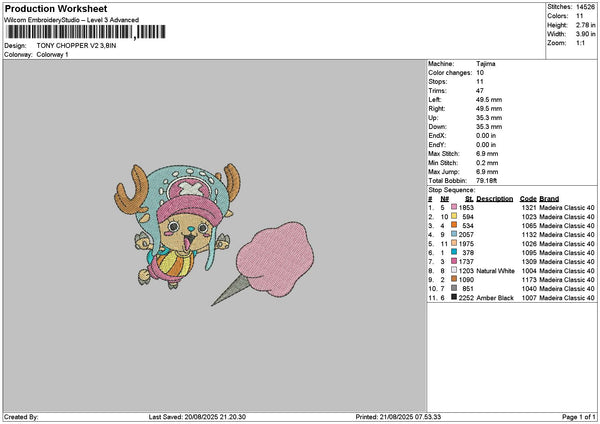Click the yellow swatch for stop 2
This screenshot has height=424, width=600.
454,216
